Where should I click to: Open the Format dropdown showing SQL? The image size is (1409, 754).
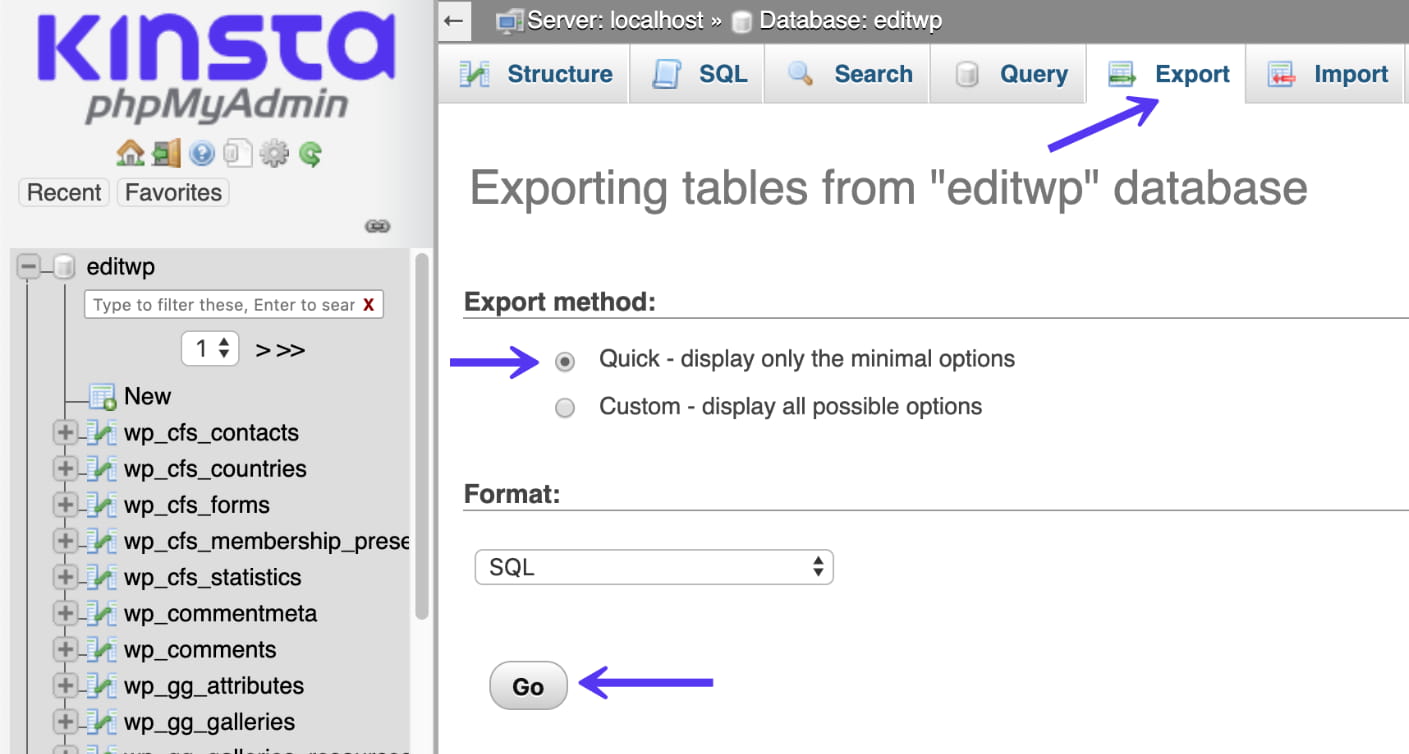pyautogui.click(x=654, y=567)
